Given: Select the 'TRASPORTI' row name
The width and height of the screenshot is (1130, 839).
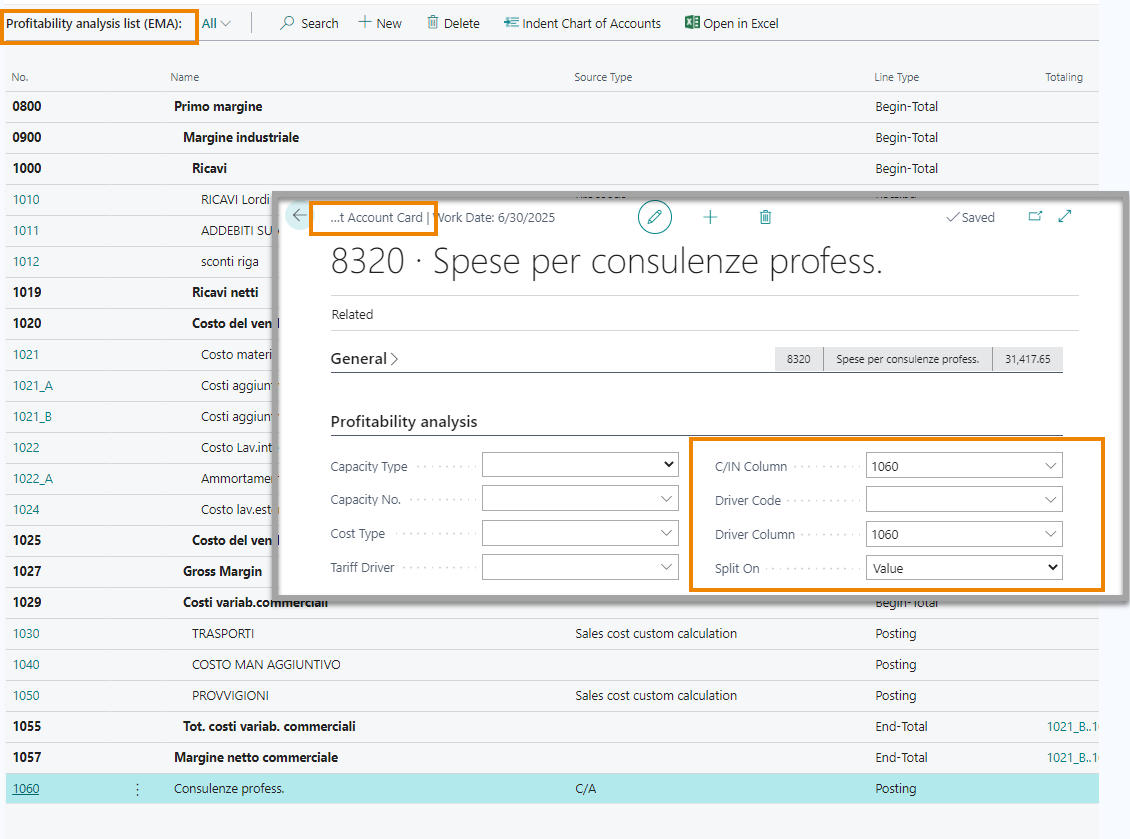Looking at the screenshot, I should [223, 634].
